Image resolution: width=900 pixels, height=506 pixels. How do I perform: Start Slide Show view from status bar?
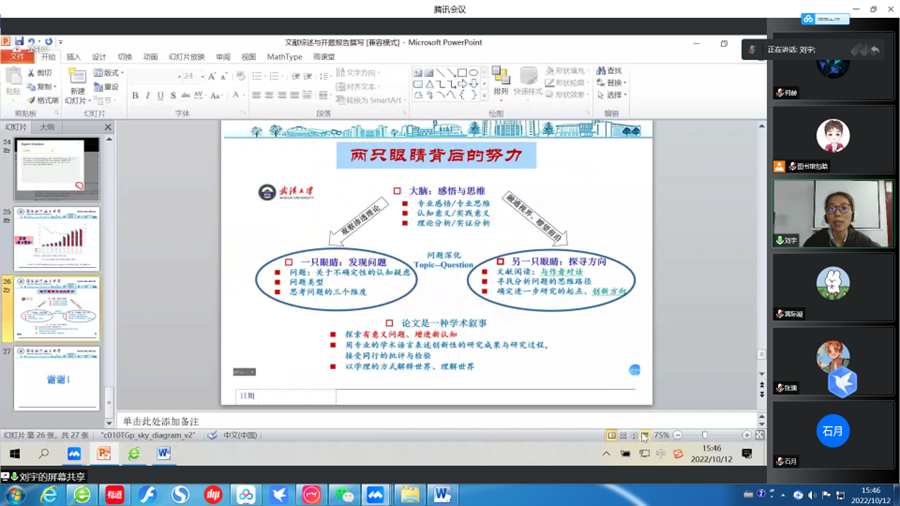pos(645,436)
